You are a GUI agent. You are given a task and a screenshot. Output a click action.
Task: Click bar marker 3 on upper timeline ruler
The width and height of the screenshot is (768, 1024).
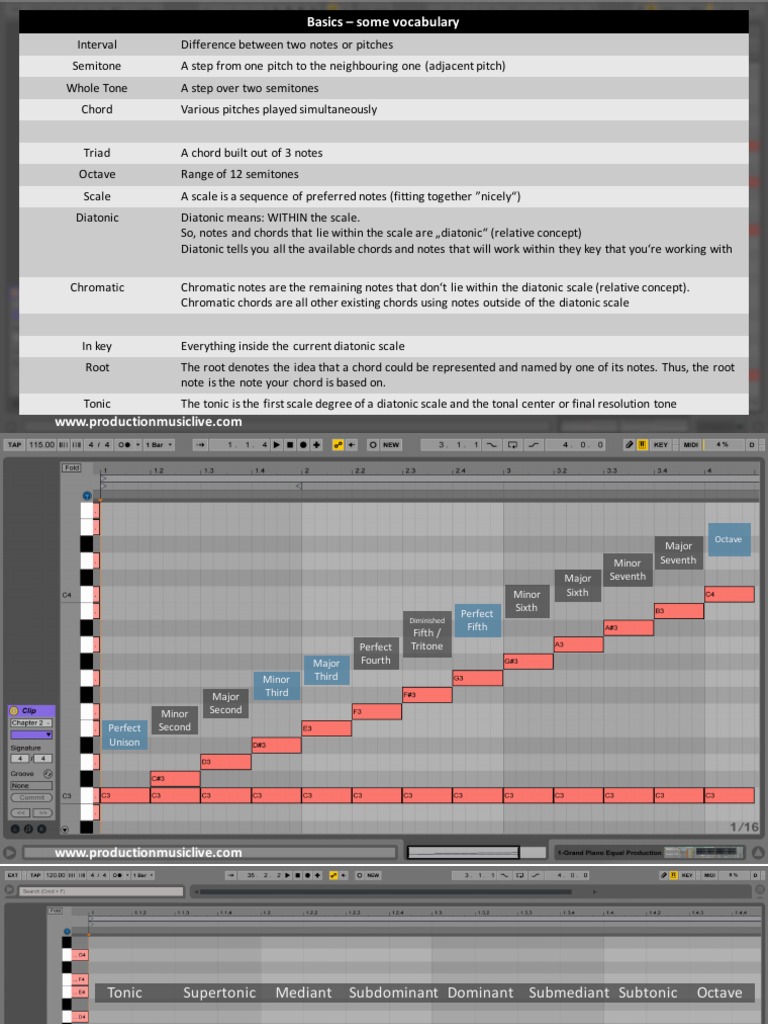coord(507,470)
